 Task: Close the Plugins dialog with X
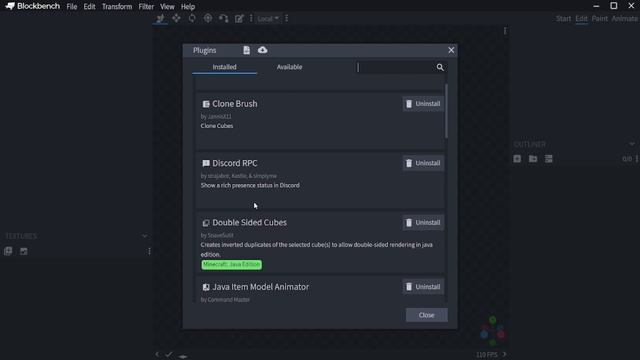point(451,50)
